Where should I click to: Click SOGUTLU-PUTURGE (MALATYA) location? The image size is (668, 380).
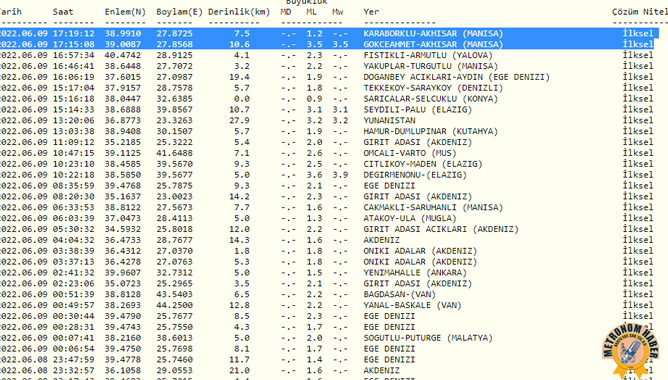428,338
